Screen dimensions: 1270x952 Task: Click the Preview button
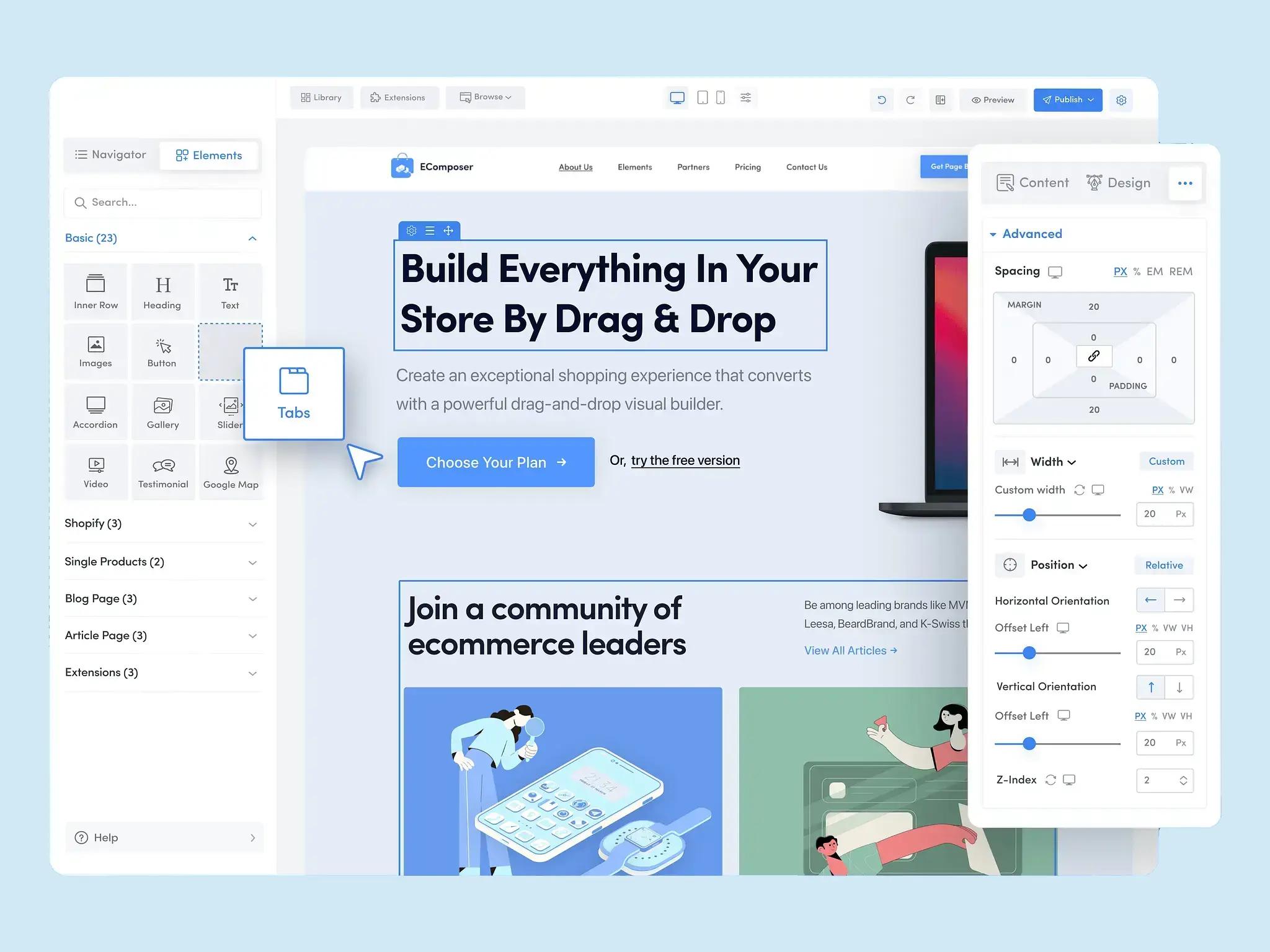[992, 99]
